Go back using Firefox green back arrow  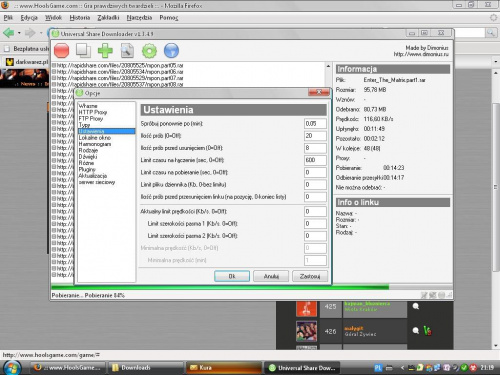pyautogui.click(x=8, y=33)
